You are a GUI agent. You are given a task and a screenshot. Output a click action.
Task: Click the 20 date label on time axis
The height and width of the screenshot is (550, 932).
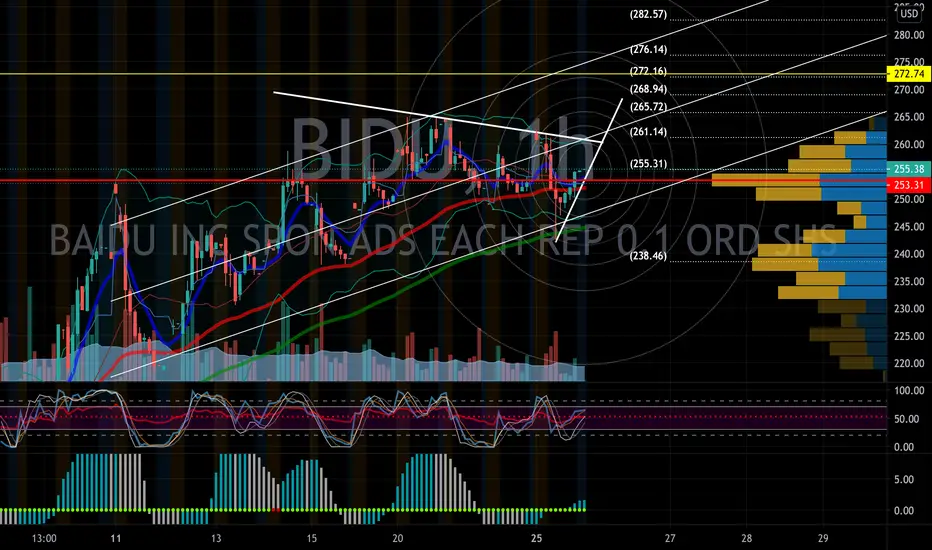tap(398, 539)
